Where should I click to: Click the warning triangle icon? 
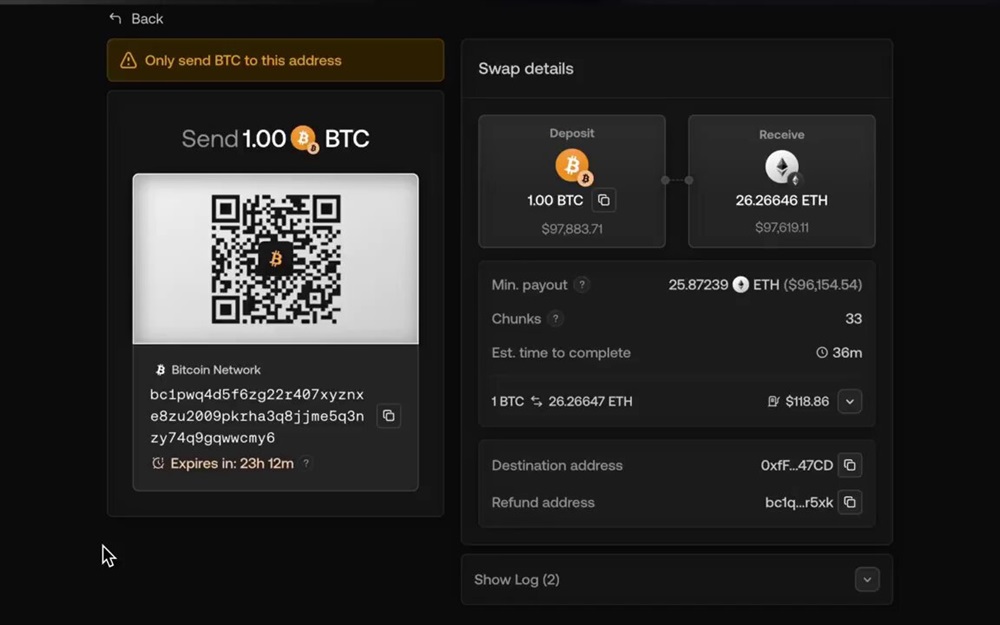point(128,61)
